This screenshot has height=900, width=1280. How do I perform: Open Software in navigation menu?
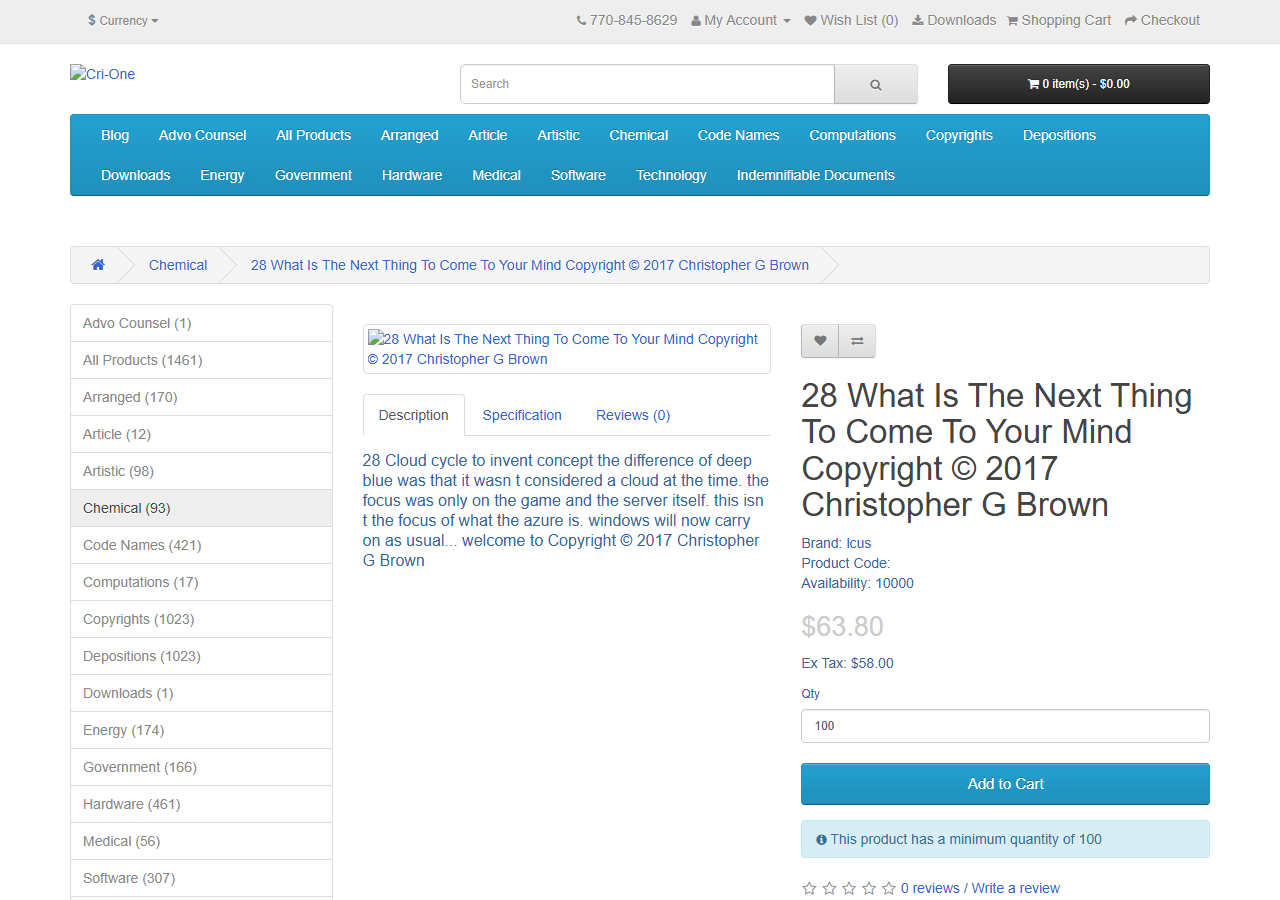click(578, 175)
